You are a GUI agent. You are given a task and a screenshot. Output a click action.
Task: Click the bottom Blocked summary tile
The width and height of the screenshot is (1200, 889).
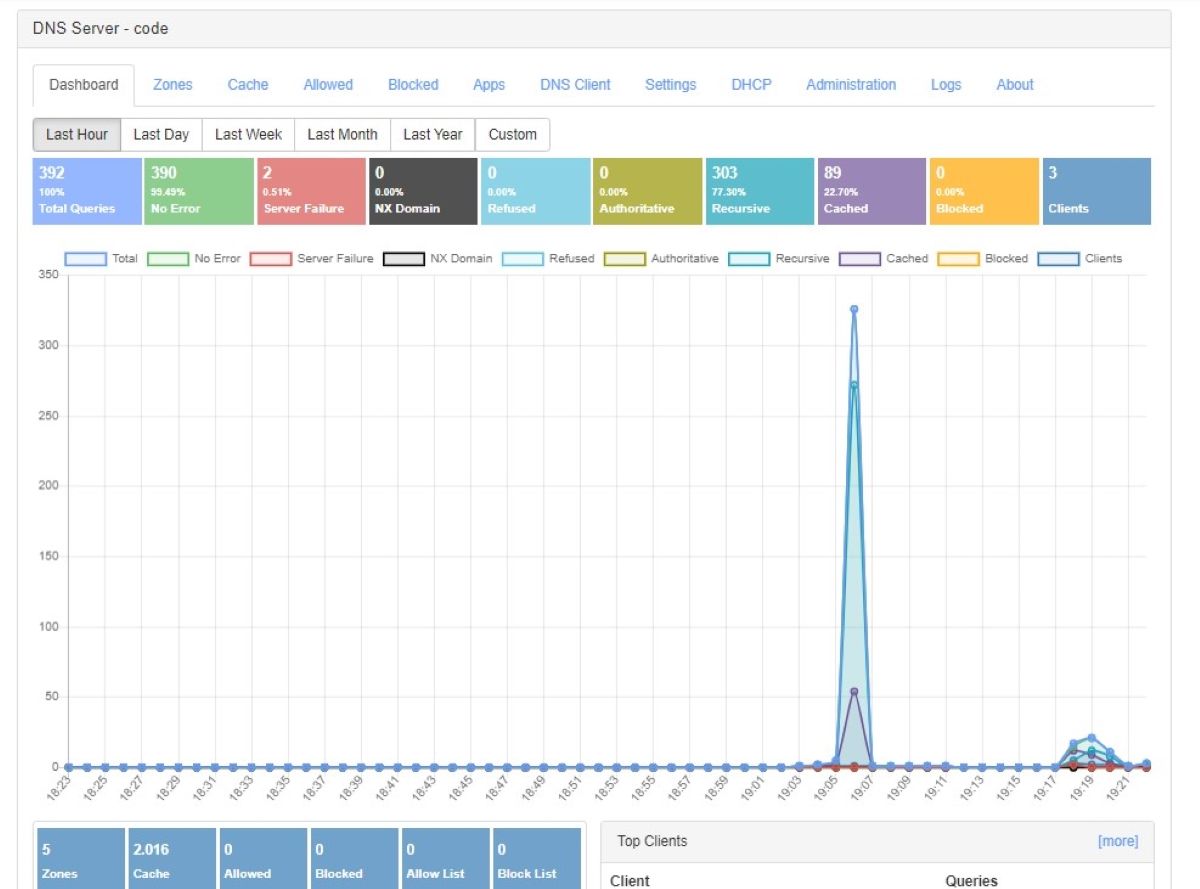tap(354, 859)
